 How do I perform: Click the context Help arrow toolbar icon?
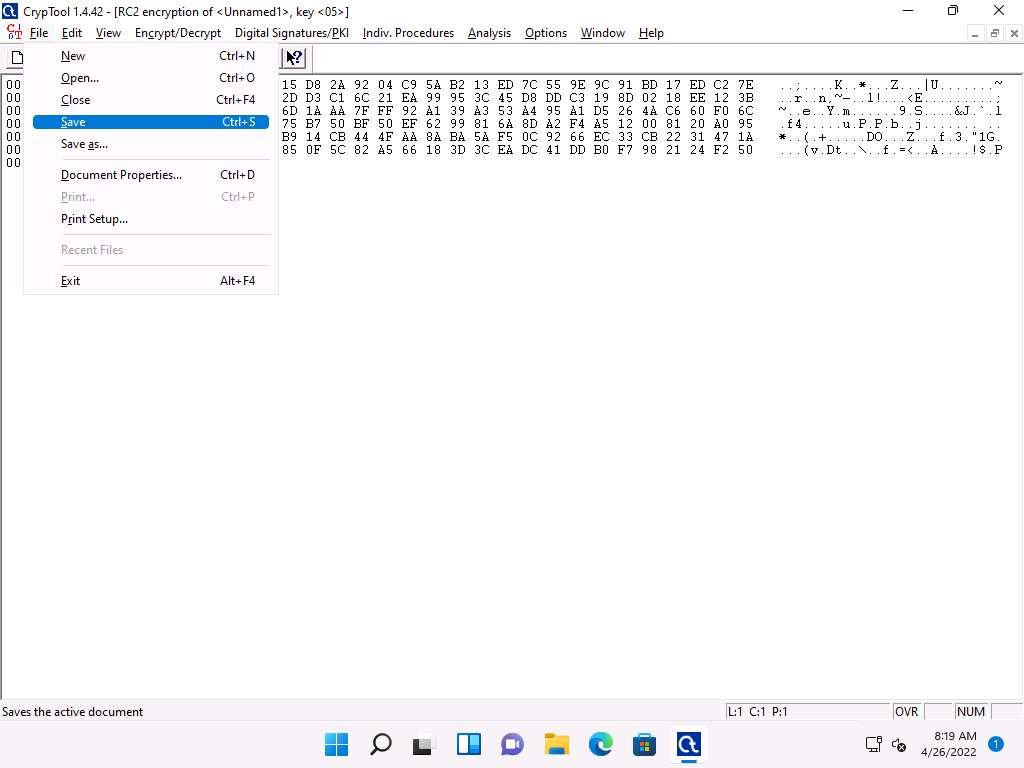point(293,58)
